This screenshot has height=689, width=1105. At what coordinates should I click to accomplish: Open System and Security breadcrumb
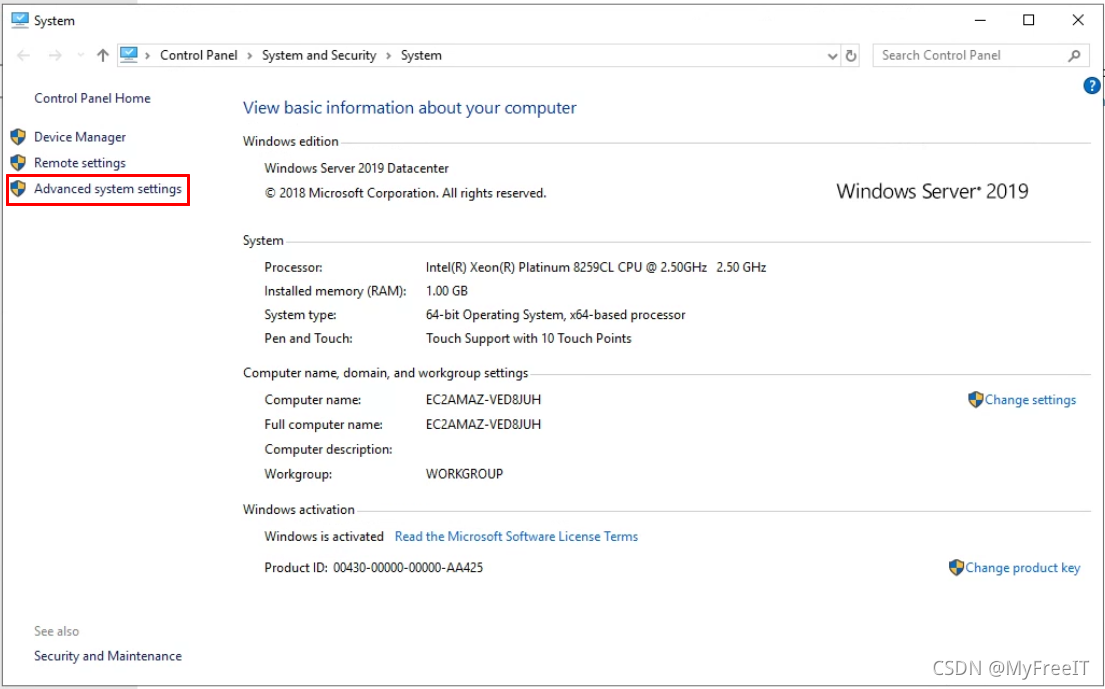[x=319, y=55]
